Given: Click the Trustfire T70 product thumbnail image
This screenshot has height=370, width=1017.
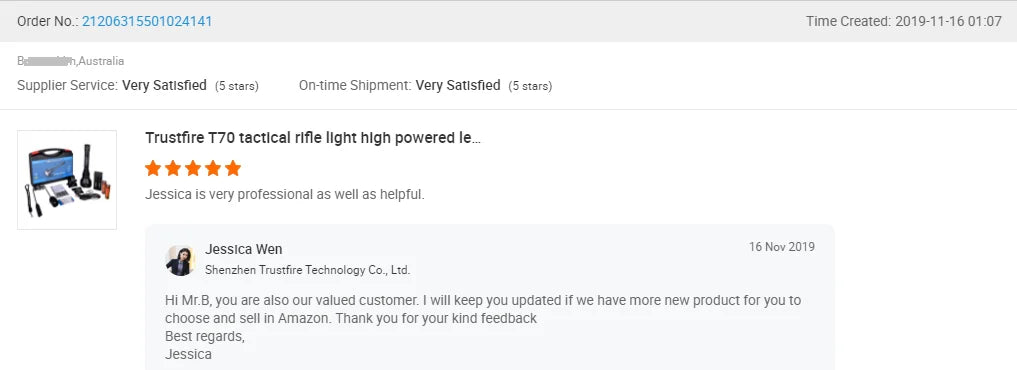Looking at the screenshot, I should (67, 180).
